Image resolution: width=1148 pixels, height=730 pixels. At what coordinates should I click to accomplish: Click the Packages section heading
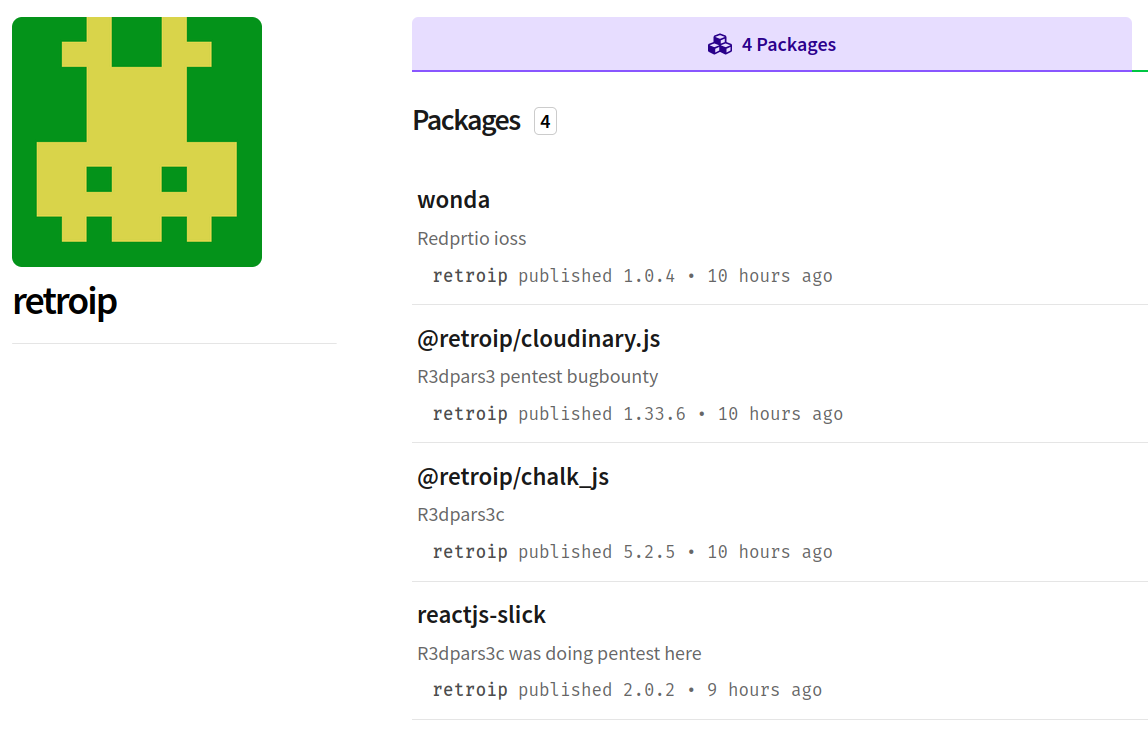[466, 120]
